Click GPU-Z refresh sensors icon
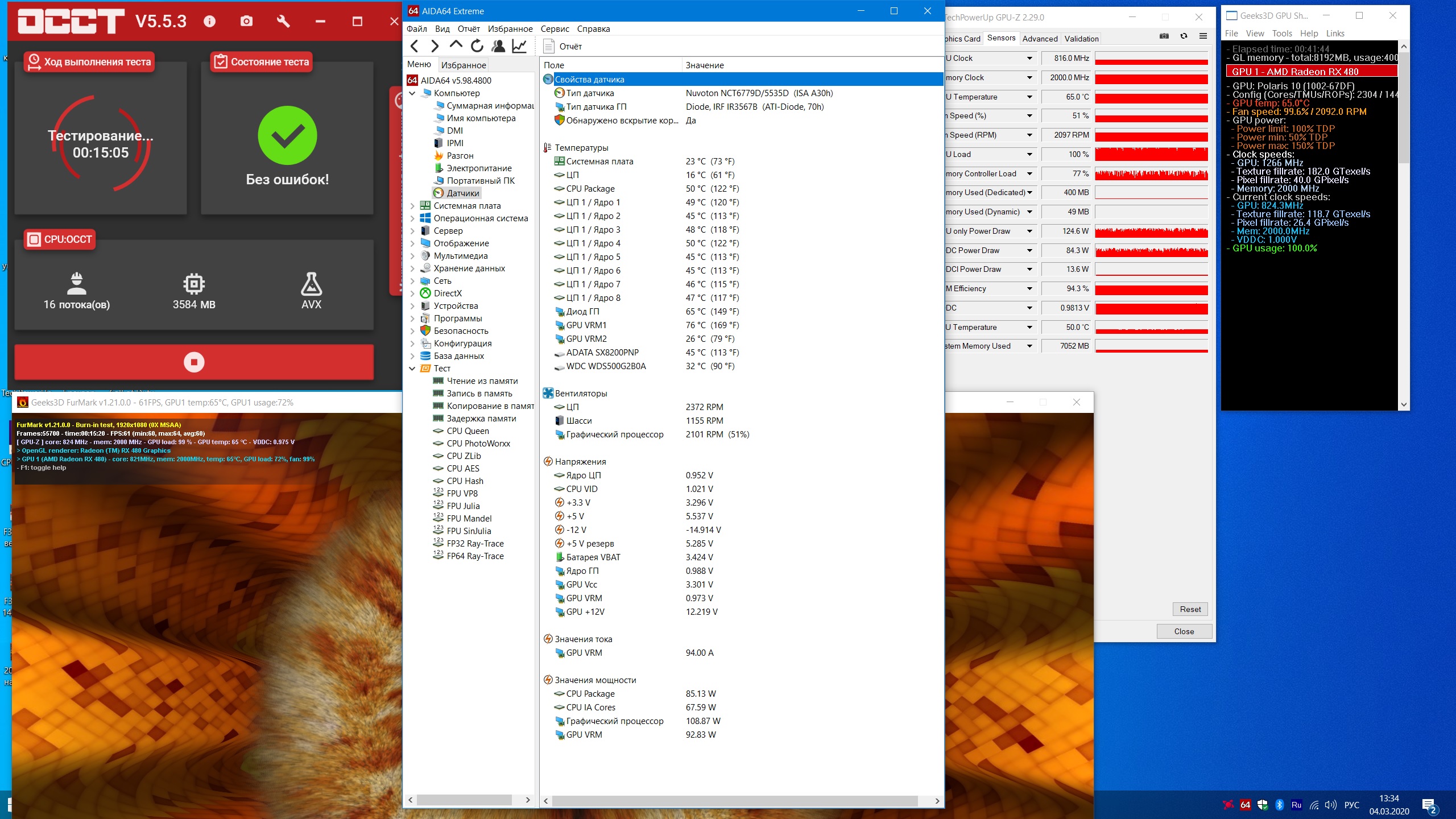 coord(1184,36)
